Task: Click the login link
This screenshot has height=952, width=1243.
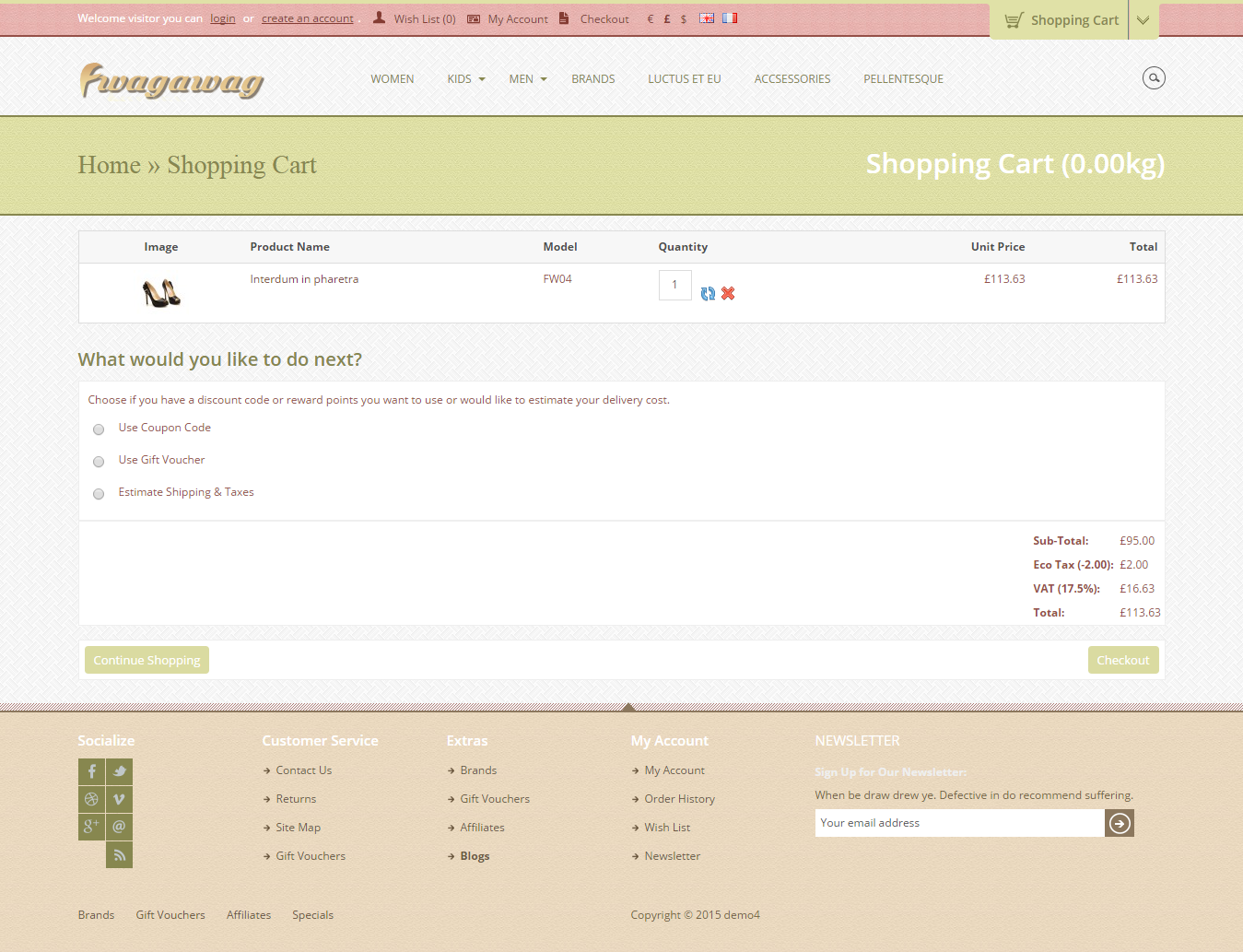Action: click(223, 18)
